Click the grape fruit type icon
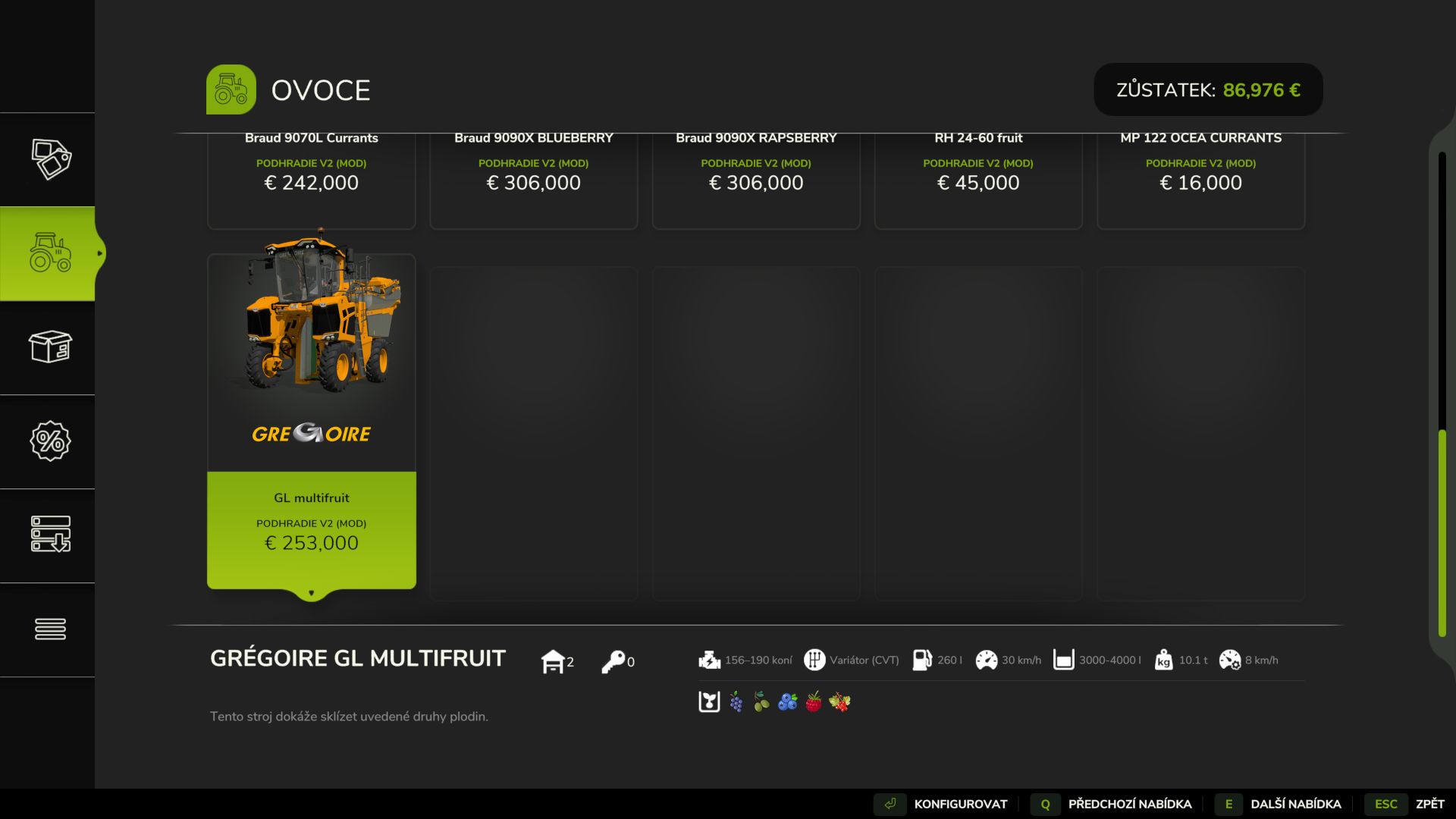1456x819 pixels. click(736, 701)
